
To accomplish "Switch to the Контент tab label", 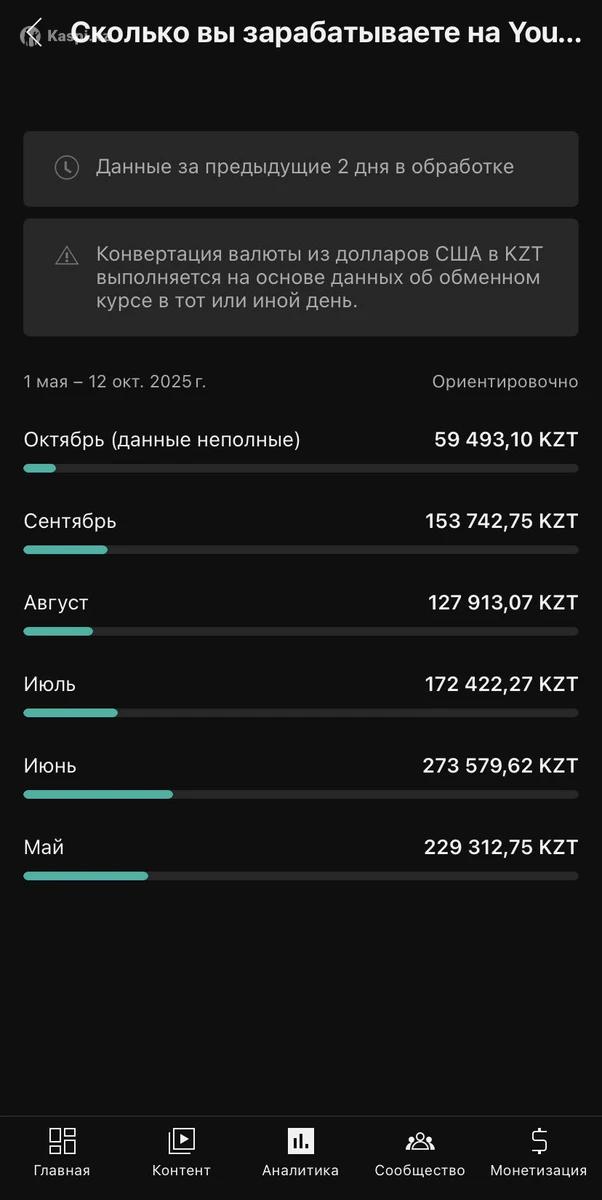I will coord(181,1171).
